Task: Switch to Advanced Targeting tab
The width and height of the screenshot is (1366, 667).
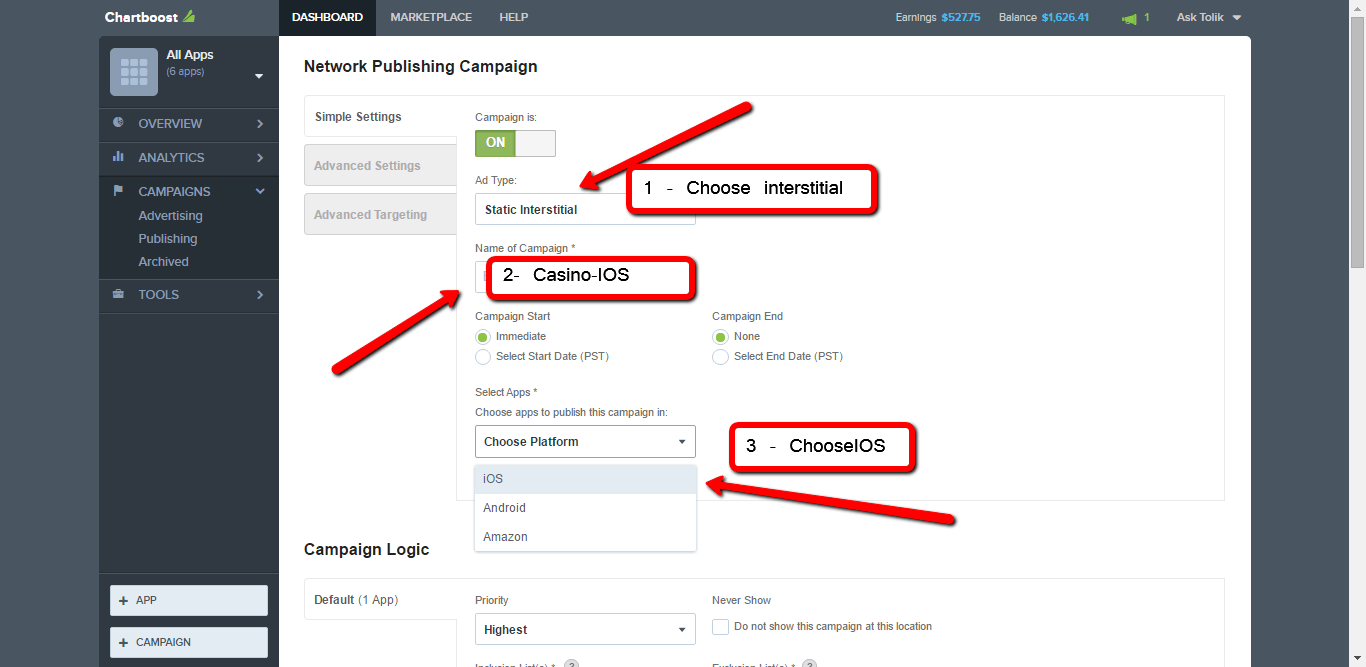Action: [x=380, y=215]
